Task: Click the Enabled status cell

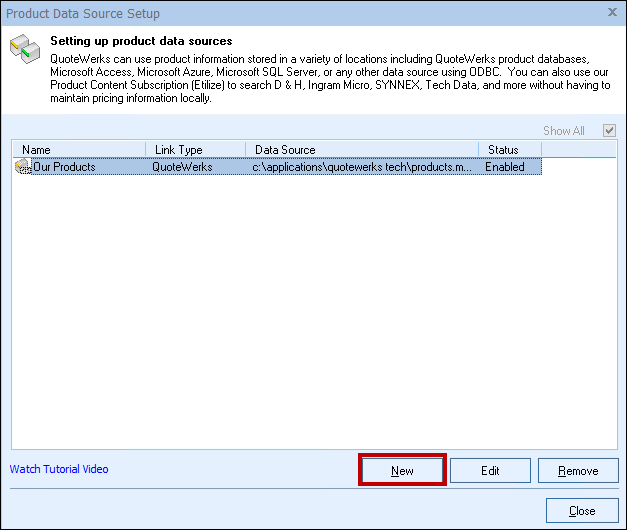Action: pos(505,167)
